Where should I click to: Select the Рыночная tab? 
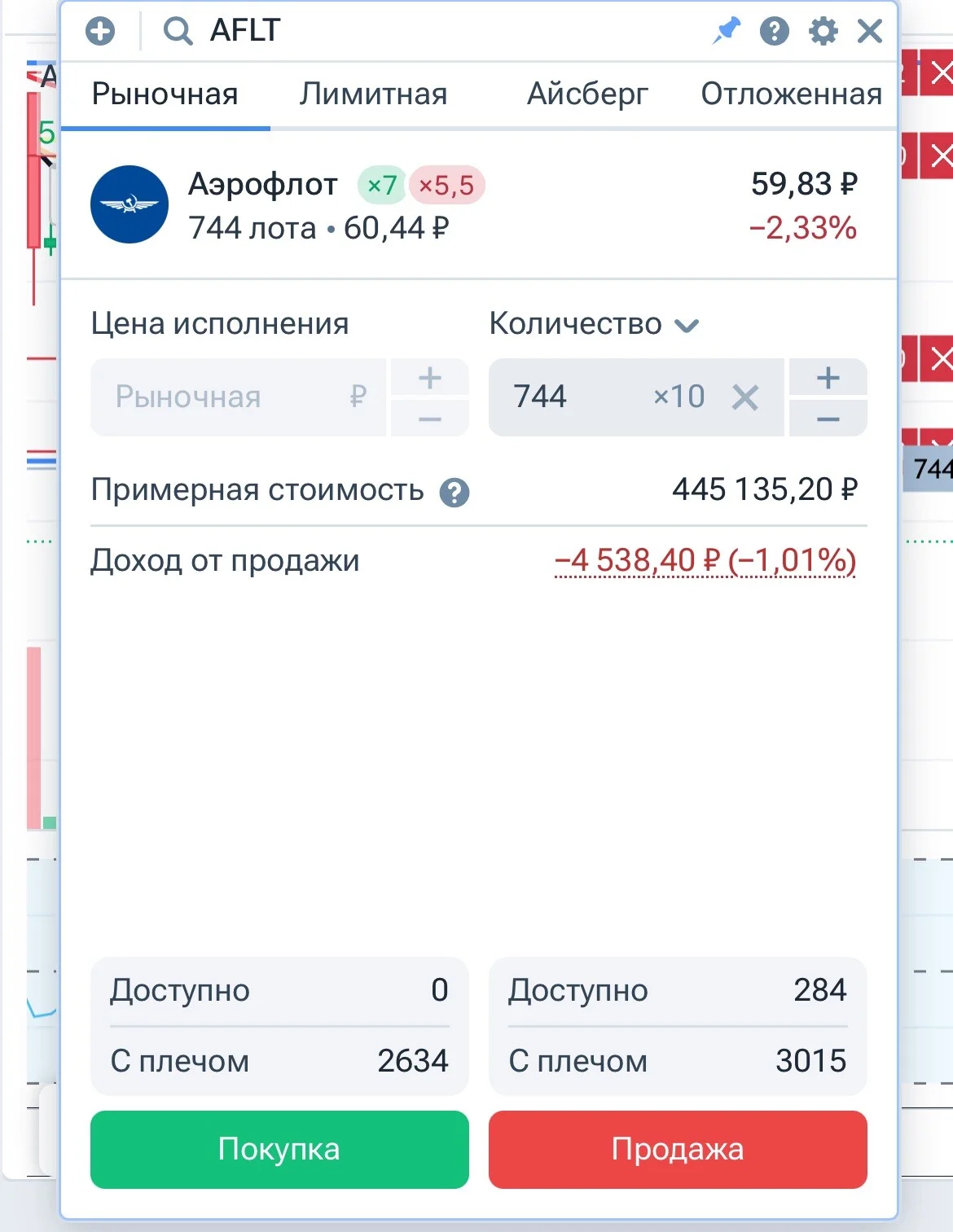point(165,94)
